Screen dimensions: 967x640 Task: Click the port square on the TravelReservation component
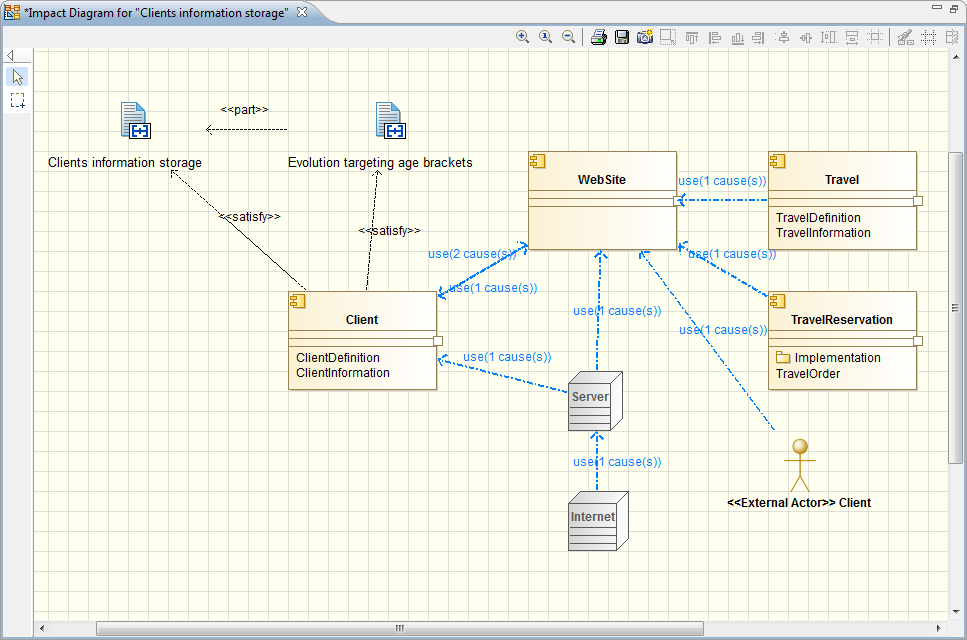pyautogui.click(x=918, y=341)
